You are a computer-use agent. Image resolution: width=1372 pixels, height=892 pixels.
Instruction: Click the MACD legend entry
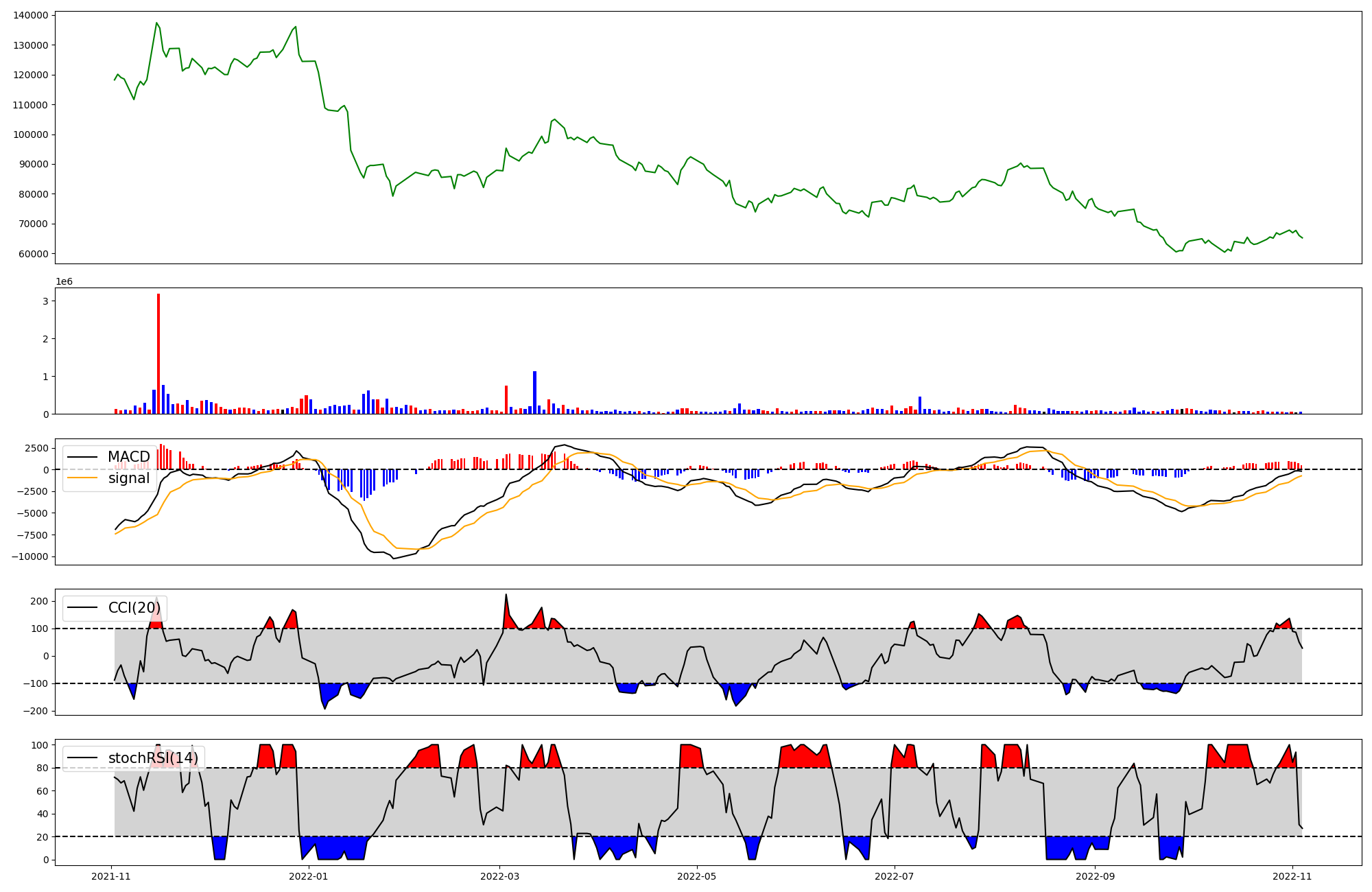coord(128,457)
